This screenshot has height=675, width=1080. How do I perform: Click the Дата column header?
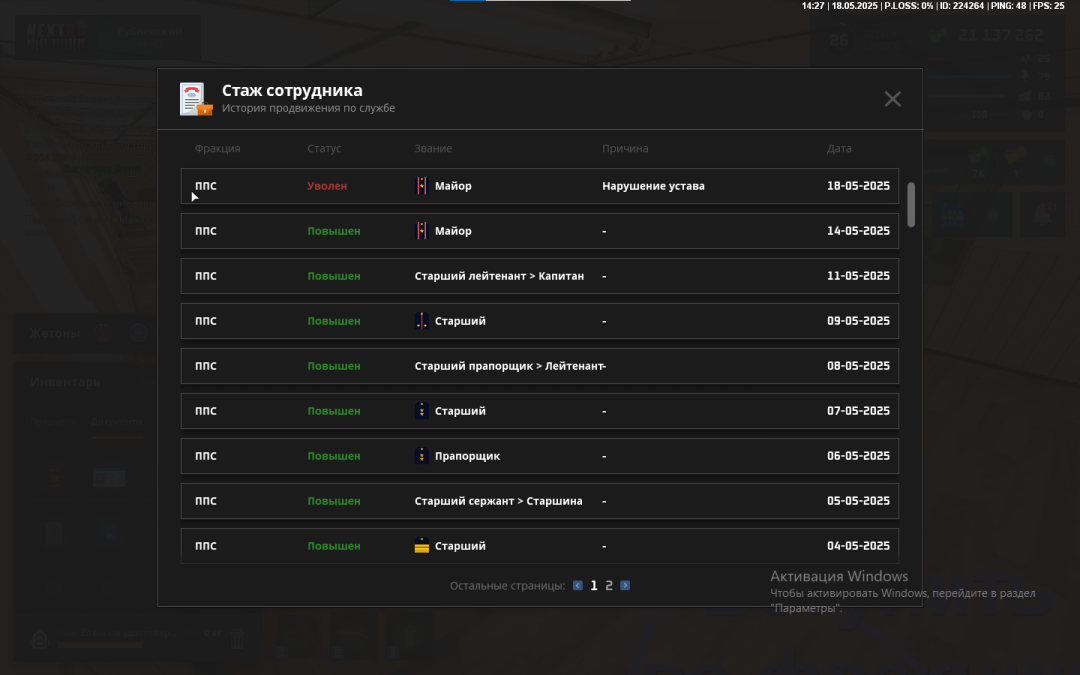pos(839,148)
